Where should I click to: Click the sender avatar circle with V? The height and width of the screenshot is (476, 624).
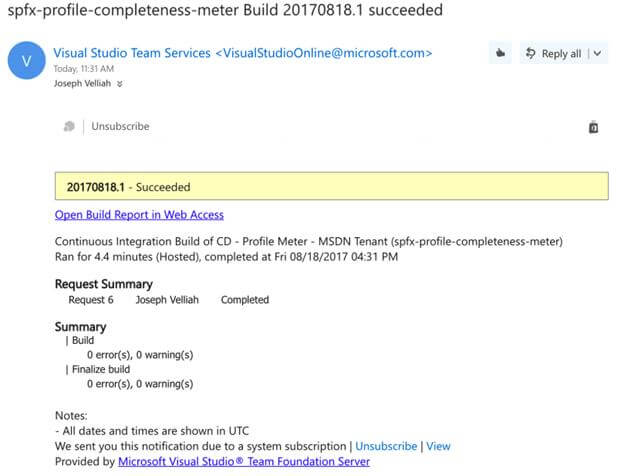click(x=26, y=60)
